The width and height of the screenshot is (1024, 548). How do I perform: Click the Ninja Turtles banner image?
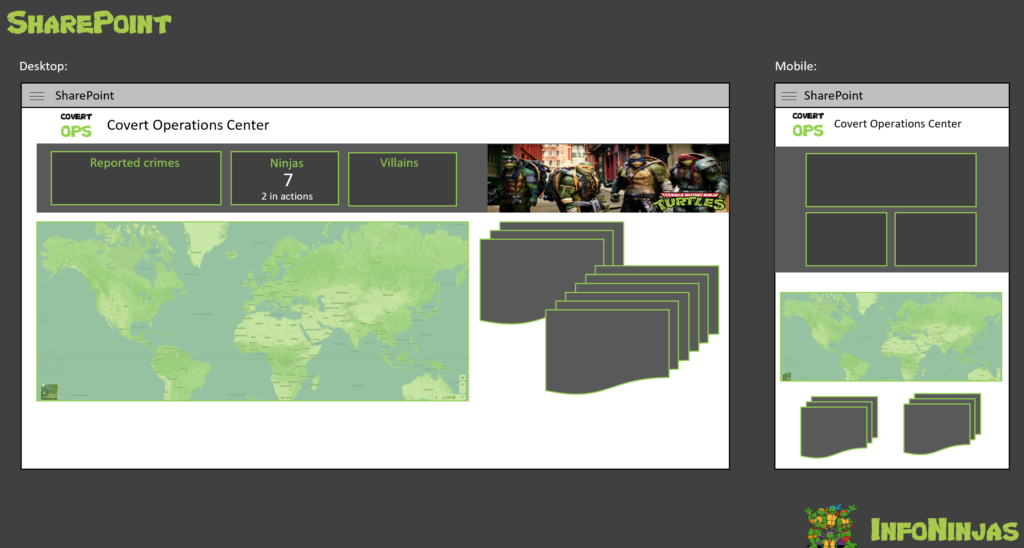tap(608, 178)
